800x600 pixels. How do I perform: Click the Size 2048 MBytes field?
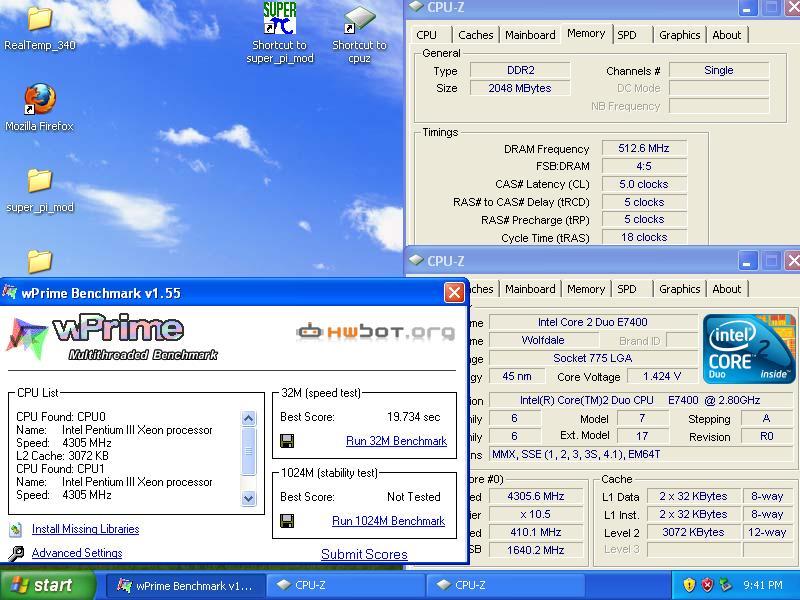pos(520,88)
